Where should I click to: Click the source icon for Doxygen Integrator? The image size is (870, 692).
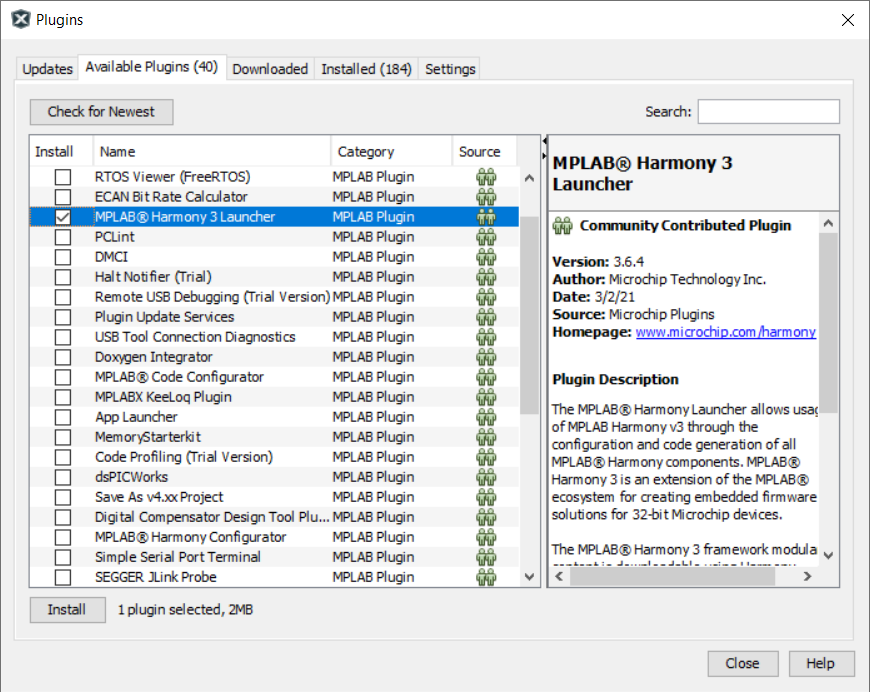(486, 356)
